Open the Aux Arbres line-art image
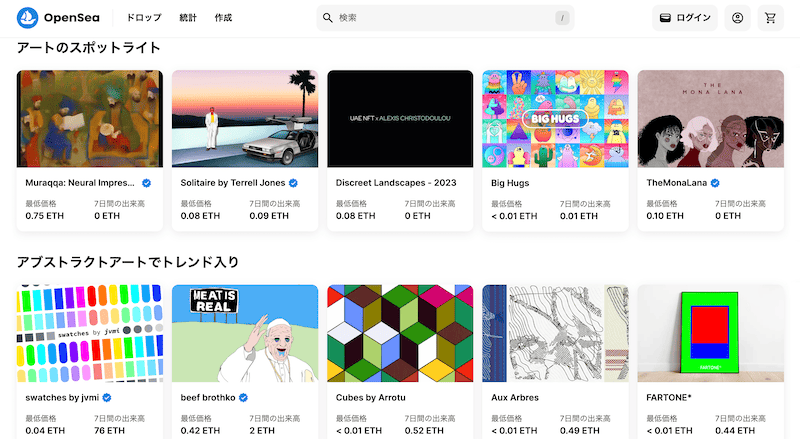This screenshot has width=800, height=439. pos(555,333)
